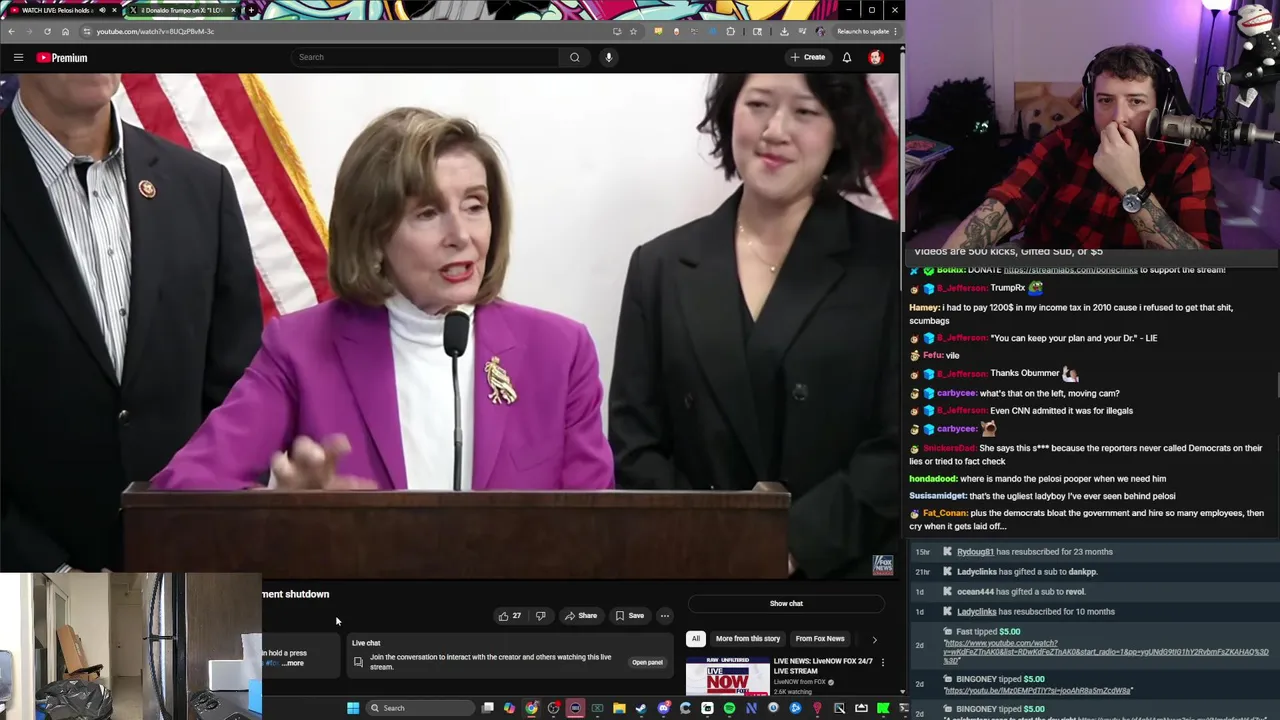
Task: Click ocean444 gifted sub event
Action: 1021,592
